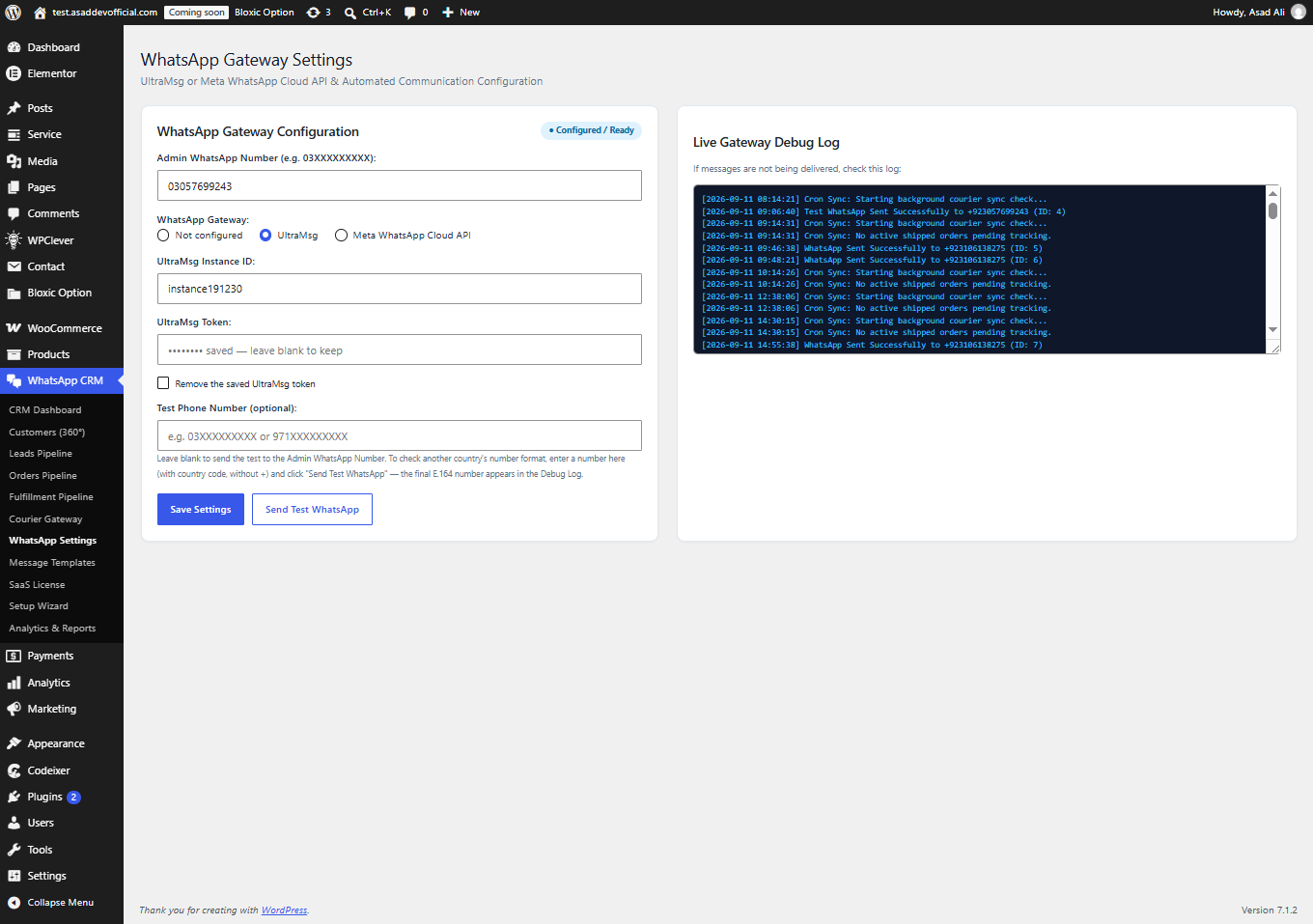This screenshot has height=924, width=1313.
Task: Click the WordPress logo icon in admin bar
Action: tap(14, 13)
